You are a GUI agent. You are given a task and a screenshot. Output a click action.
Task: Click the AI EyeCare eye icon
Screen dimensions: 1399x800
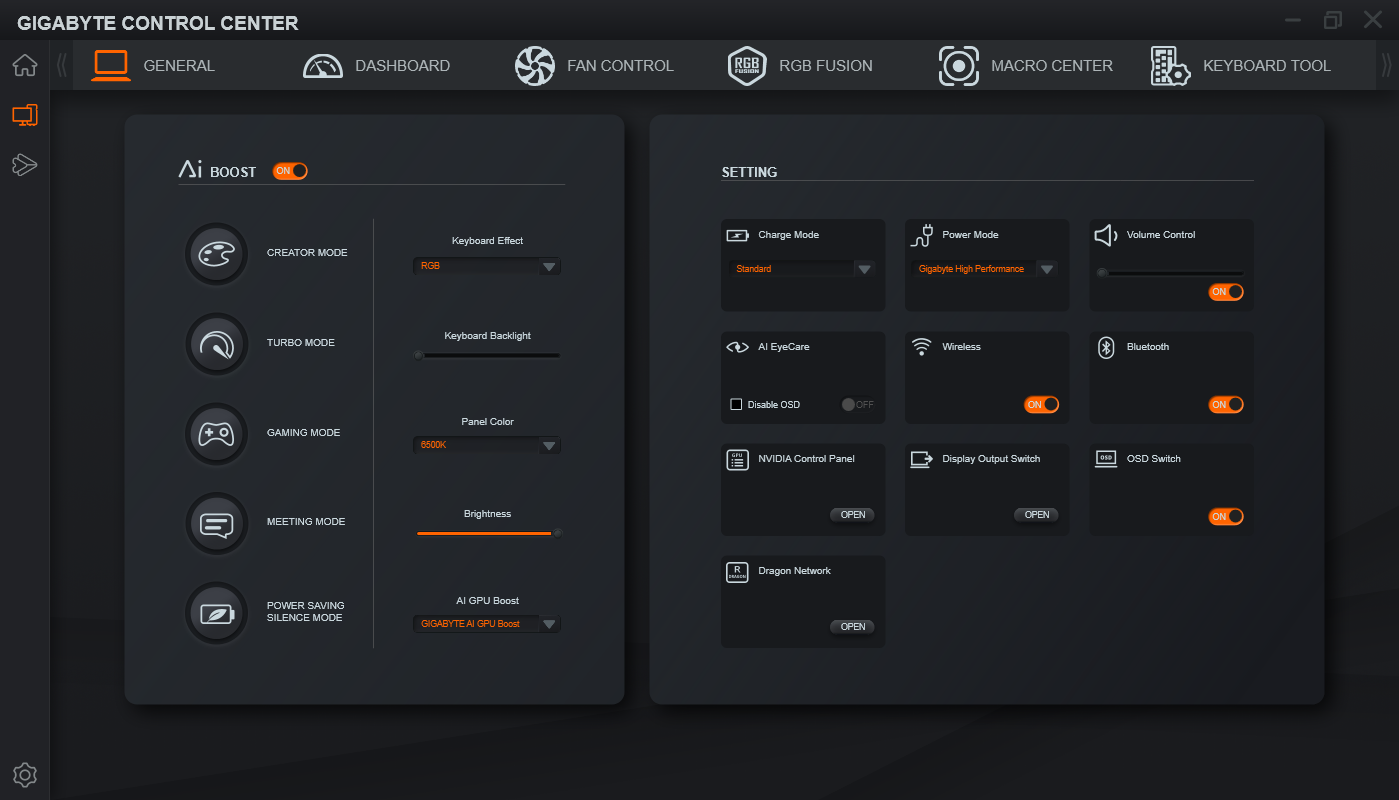738,348
